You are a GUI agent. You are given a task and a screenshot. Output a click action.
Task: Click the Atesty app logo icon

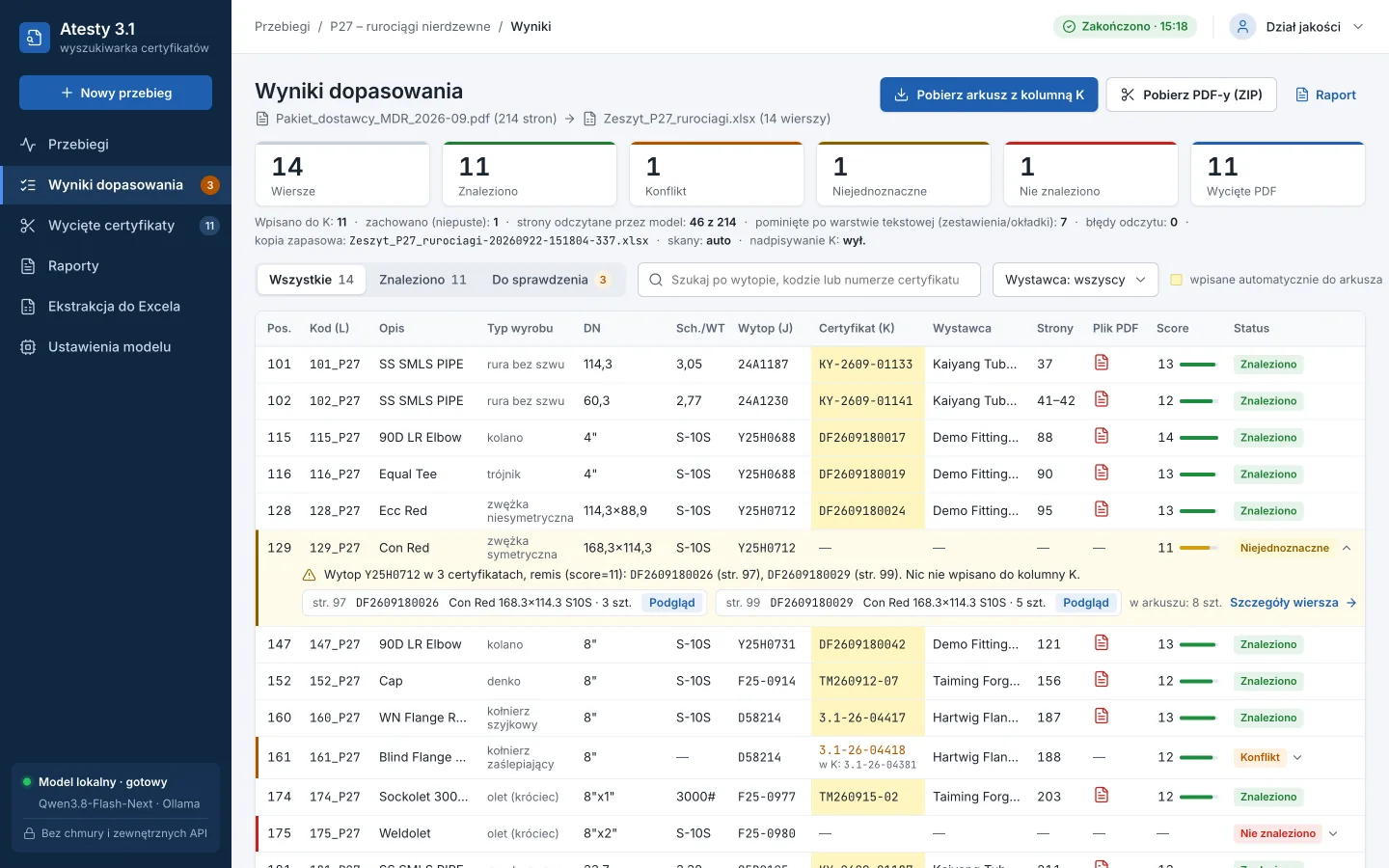pos(35,38)
